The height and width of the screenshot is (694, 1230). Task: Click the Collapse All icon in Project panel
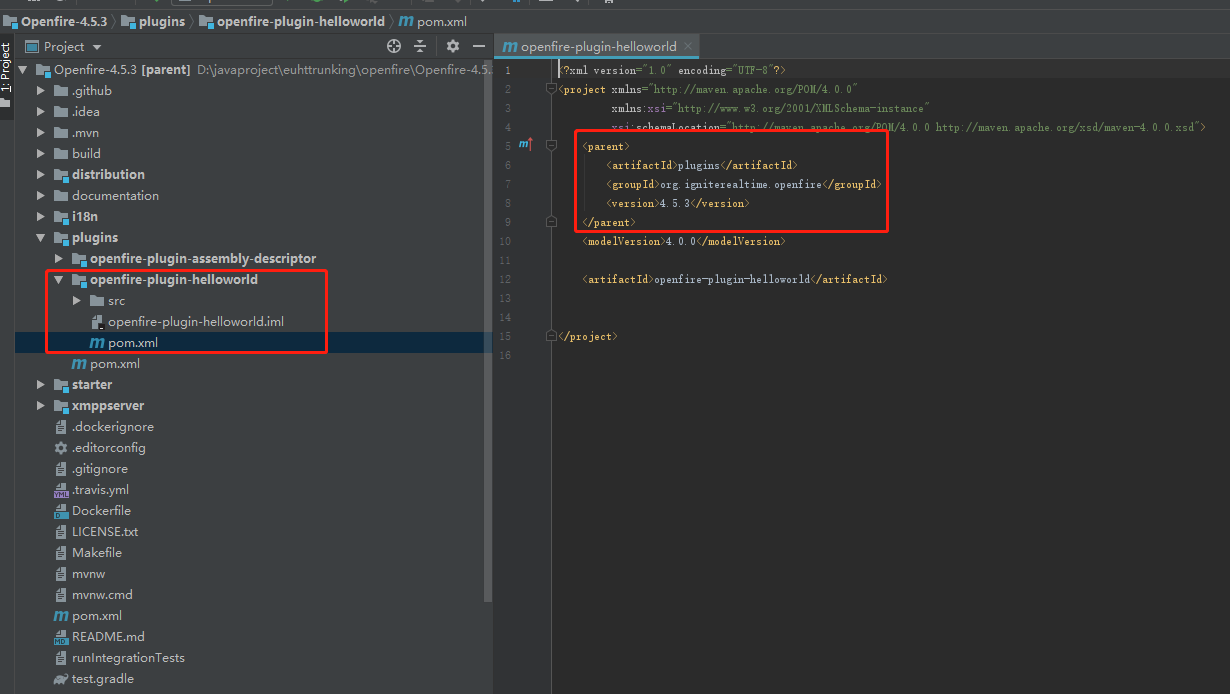[420, 46]
